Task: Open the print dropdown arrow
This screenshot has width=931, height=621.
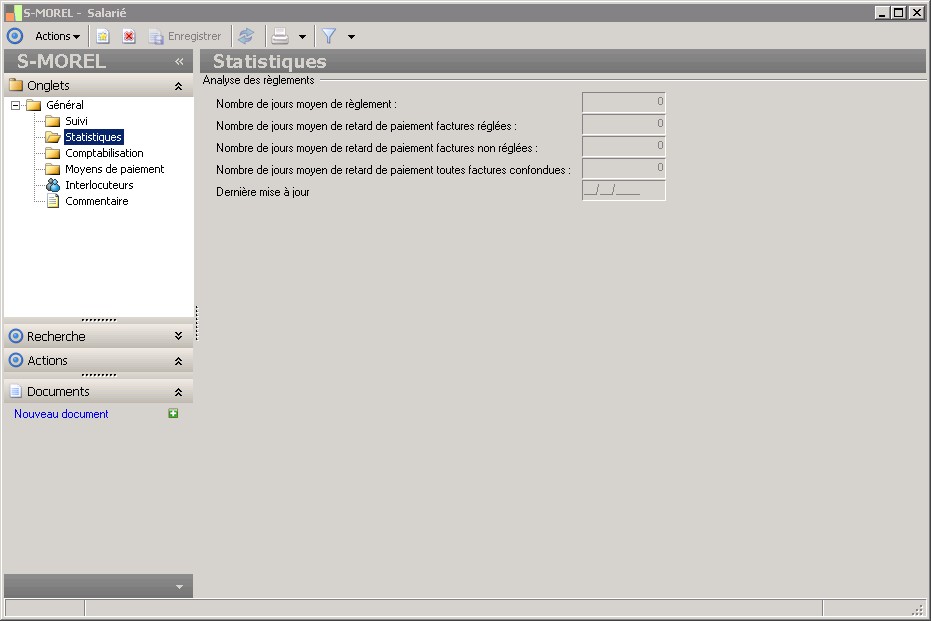Action: coord(302,37)
